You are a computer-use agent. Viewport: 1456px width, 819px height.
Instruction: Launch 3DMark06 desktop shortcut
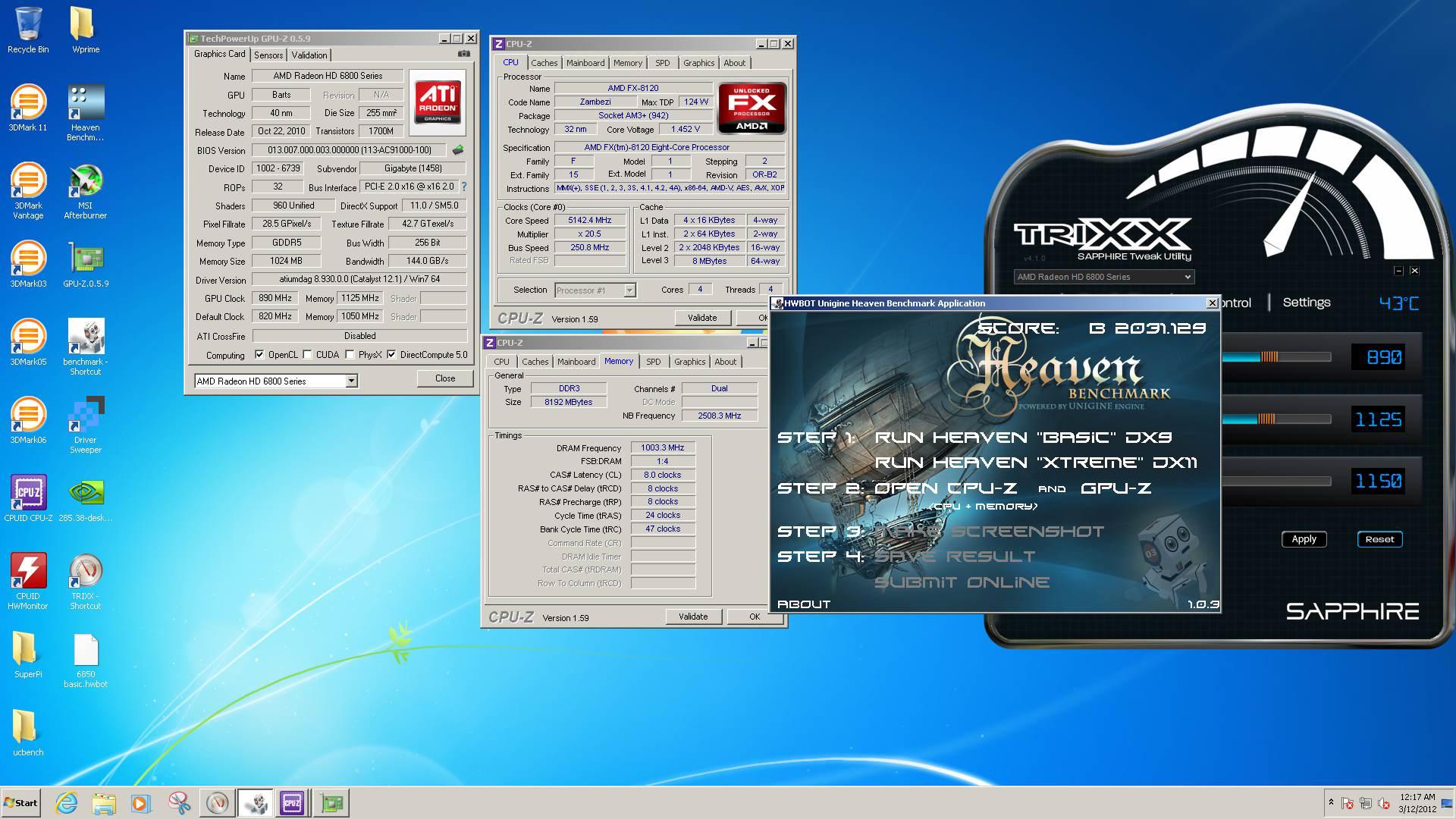(28, 420)
